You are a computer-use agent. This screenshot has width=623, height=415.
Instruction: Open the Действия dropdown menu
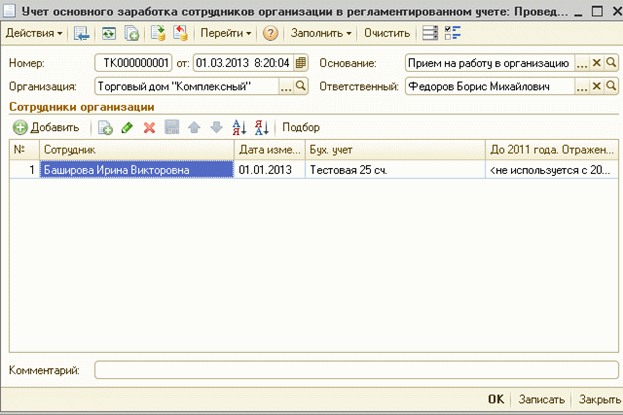34,33
